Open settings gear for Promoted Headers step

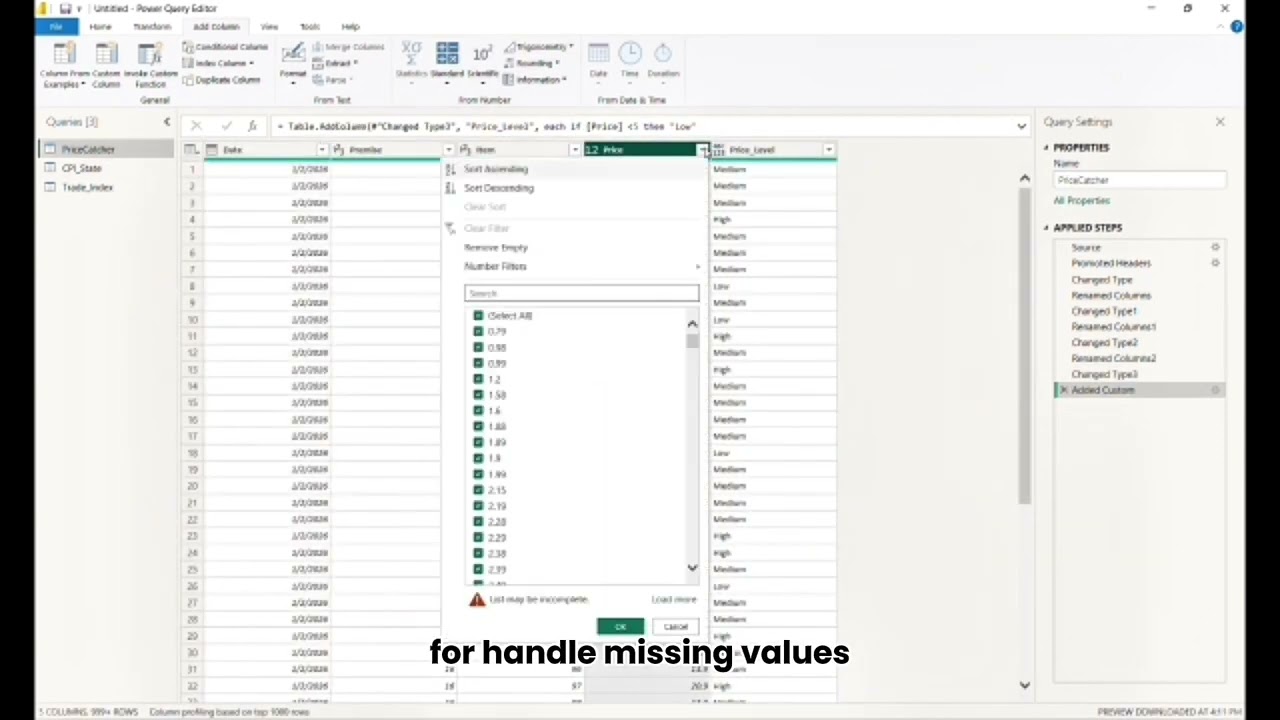[x=1215, y=263]
